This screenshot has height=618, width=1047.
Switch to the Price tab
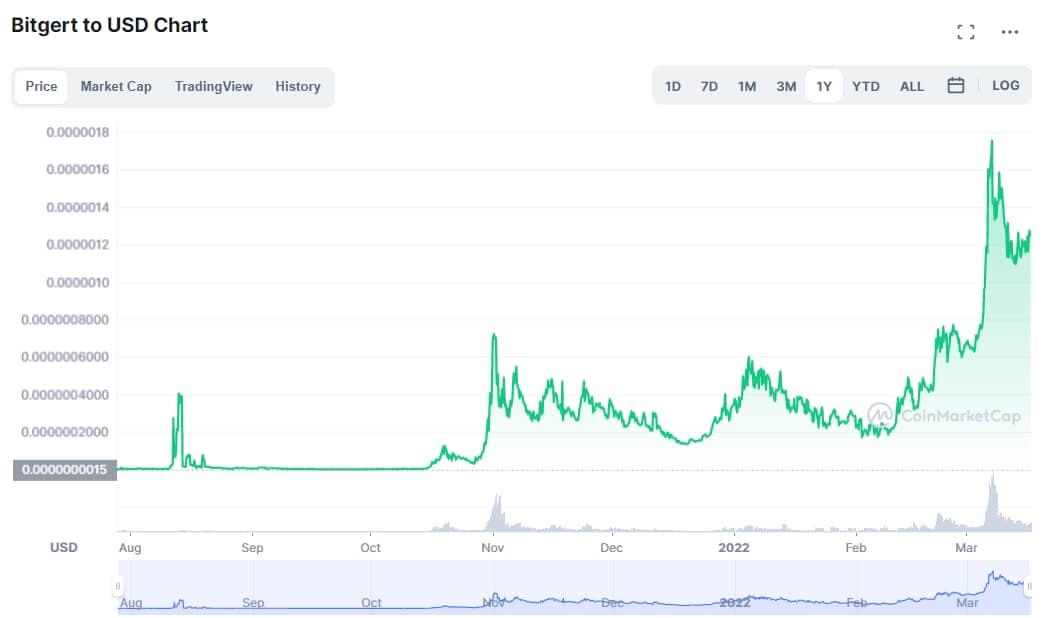41,87
